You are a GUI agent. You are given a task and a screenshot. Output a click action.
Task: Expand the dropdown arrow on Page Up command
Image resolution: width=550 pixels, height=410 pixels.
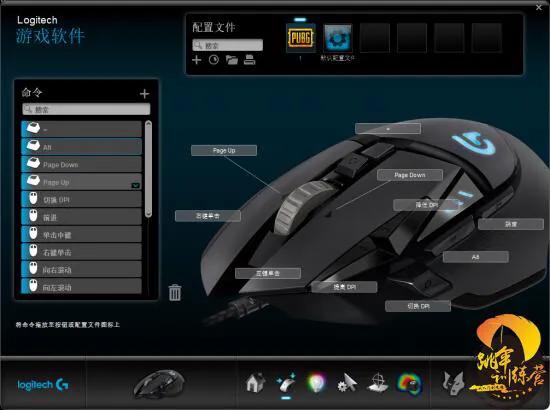pyautogui.click(x=136, y=185)
